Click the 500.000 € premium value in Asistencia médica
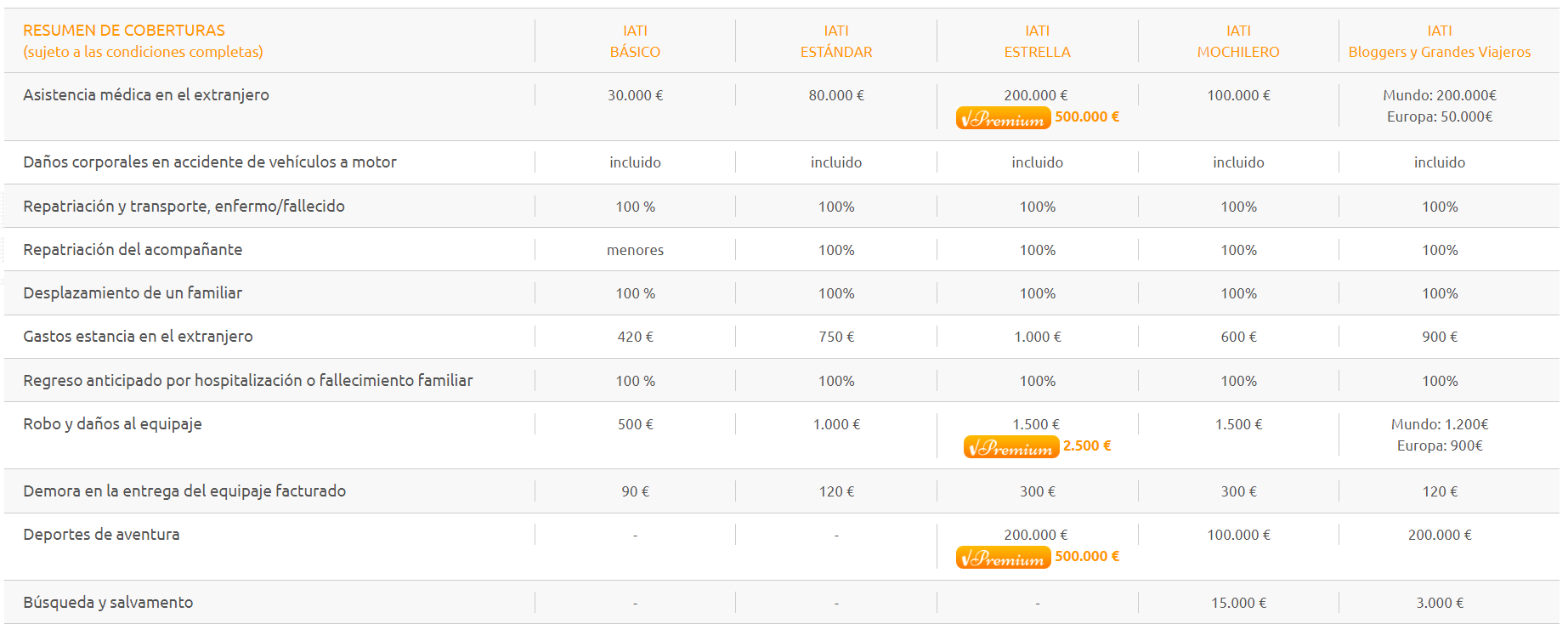The height and width of the screenshot is (624, 1568). click(1087, 117)
